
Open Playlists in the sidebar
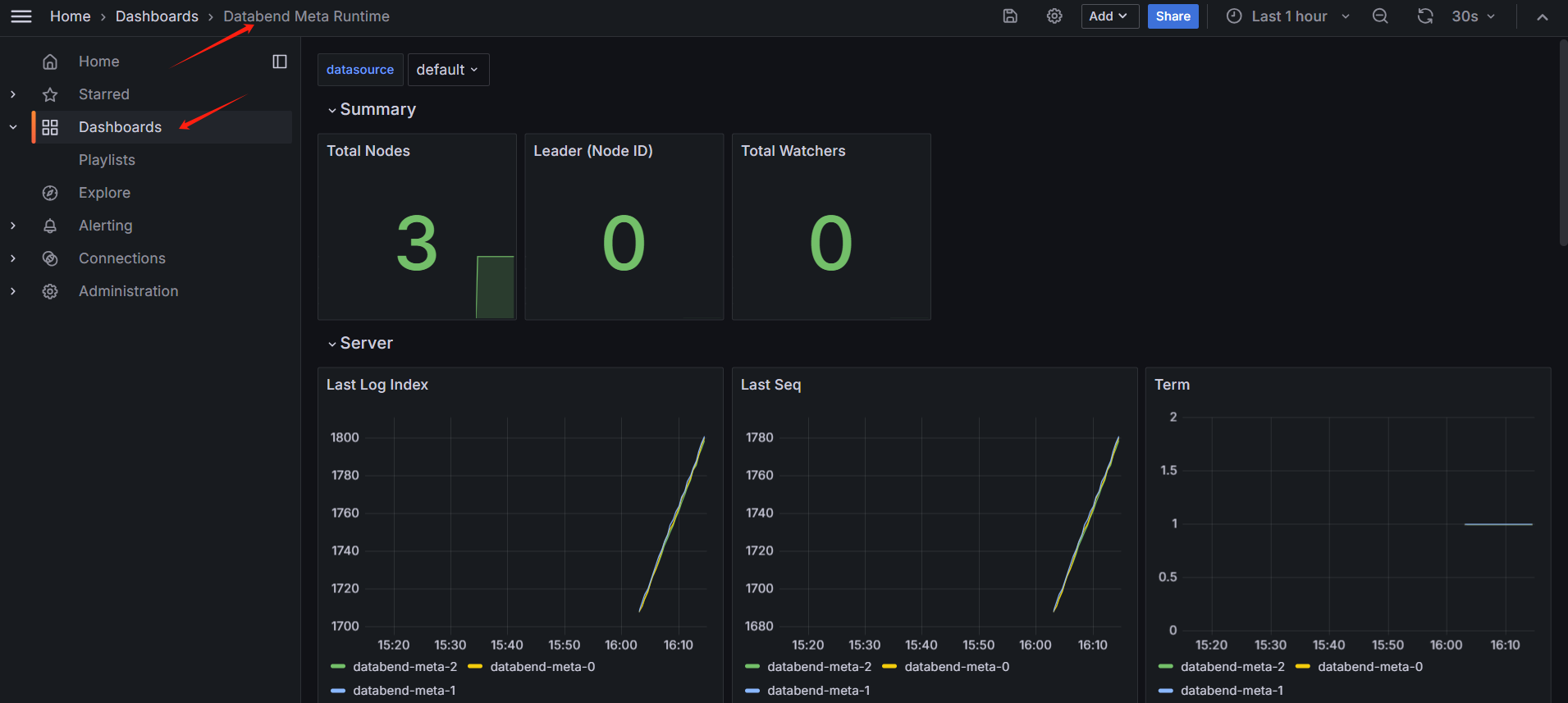[x=107, y=160]
